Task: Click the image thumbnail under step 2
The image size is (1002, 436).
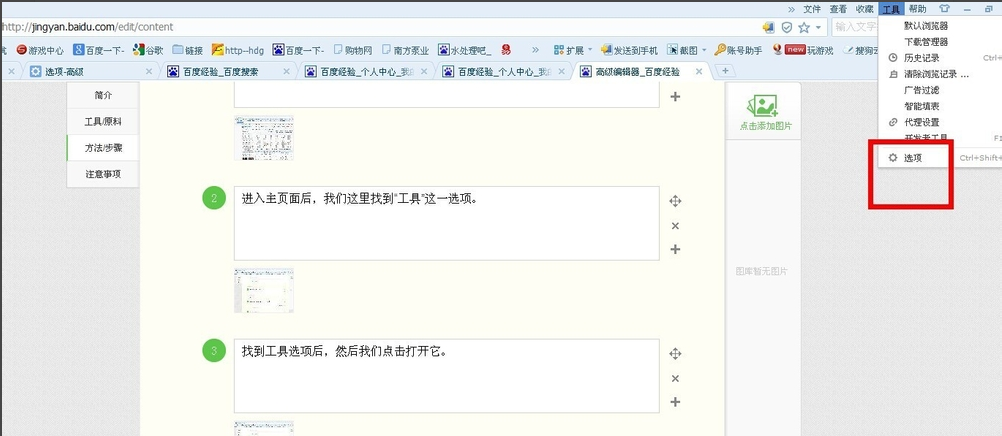Action: (x=264, y=290)
